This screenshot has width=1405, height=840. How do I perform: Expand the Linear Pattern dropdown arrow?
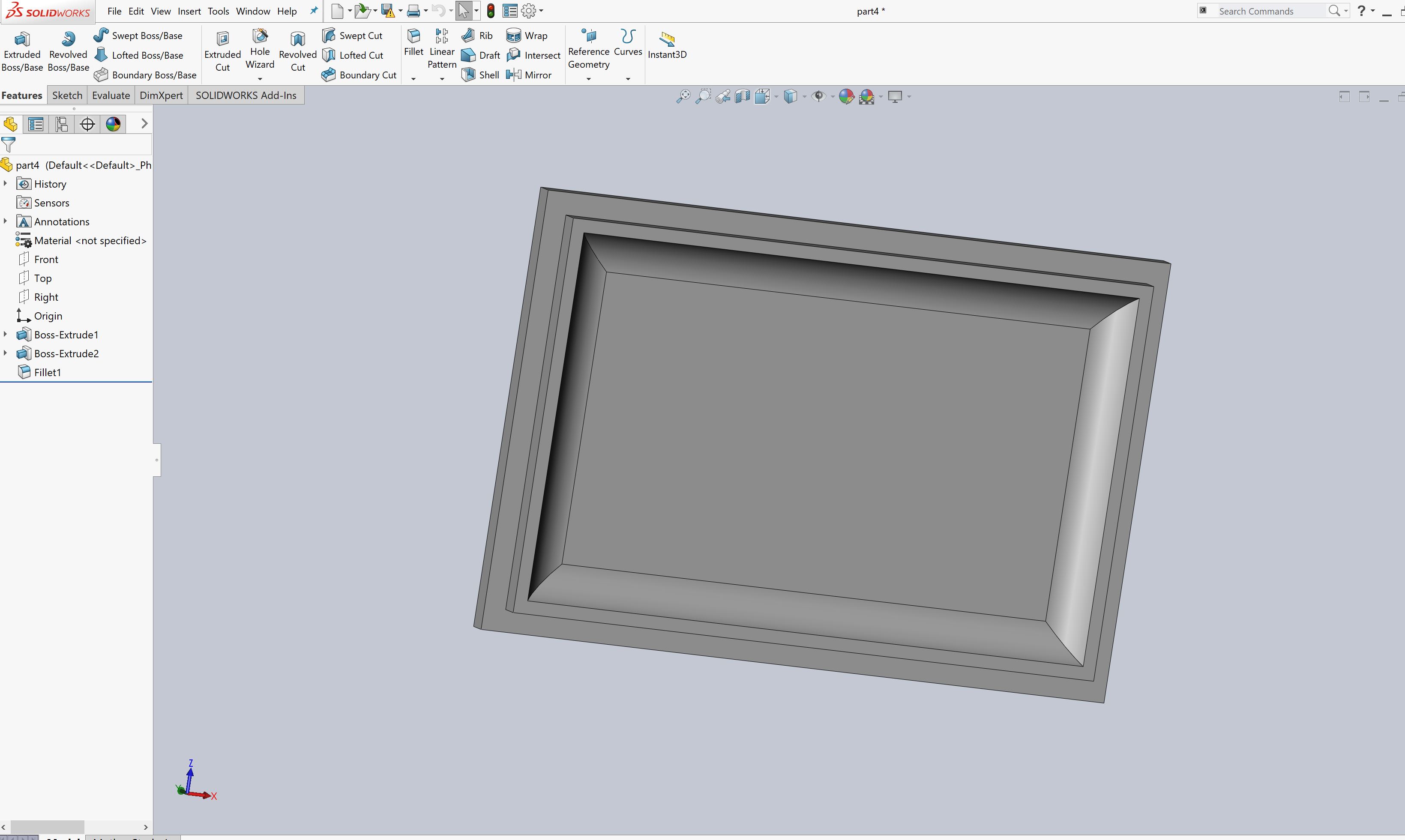coord(441,79)
